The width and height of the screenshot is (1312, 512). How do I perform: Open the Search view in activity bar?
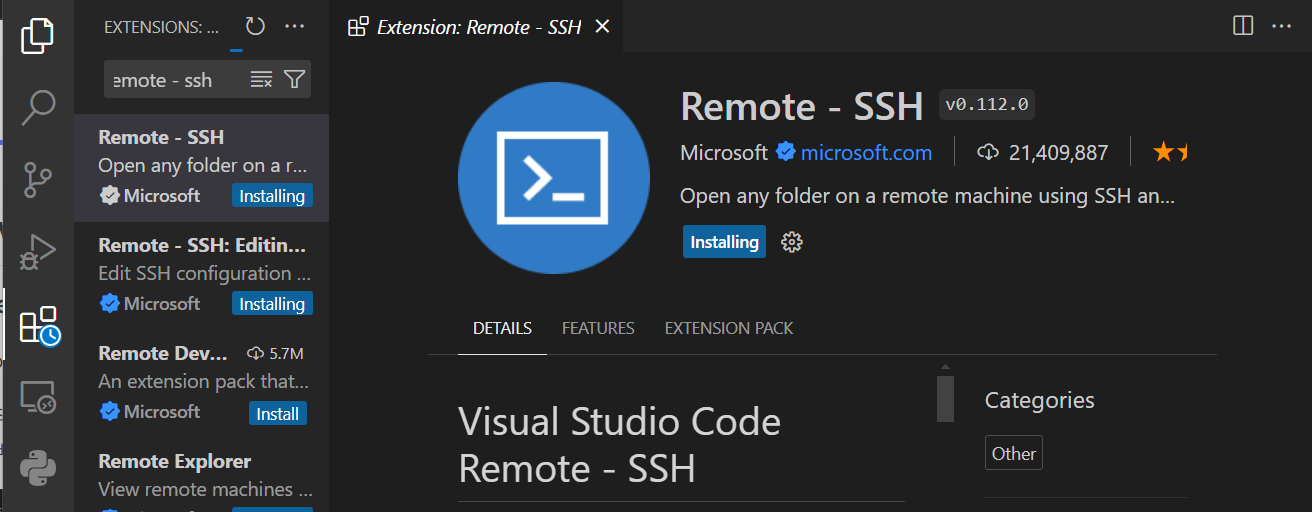point(37,106)
